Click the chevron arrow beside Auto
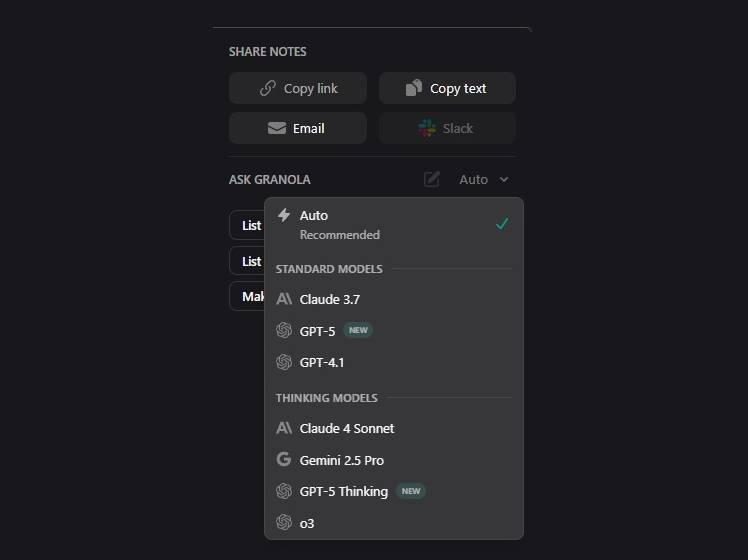This screenshot has width=748, height=560. 504,180
